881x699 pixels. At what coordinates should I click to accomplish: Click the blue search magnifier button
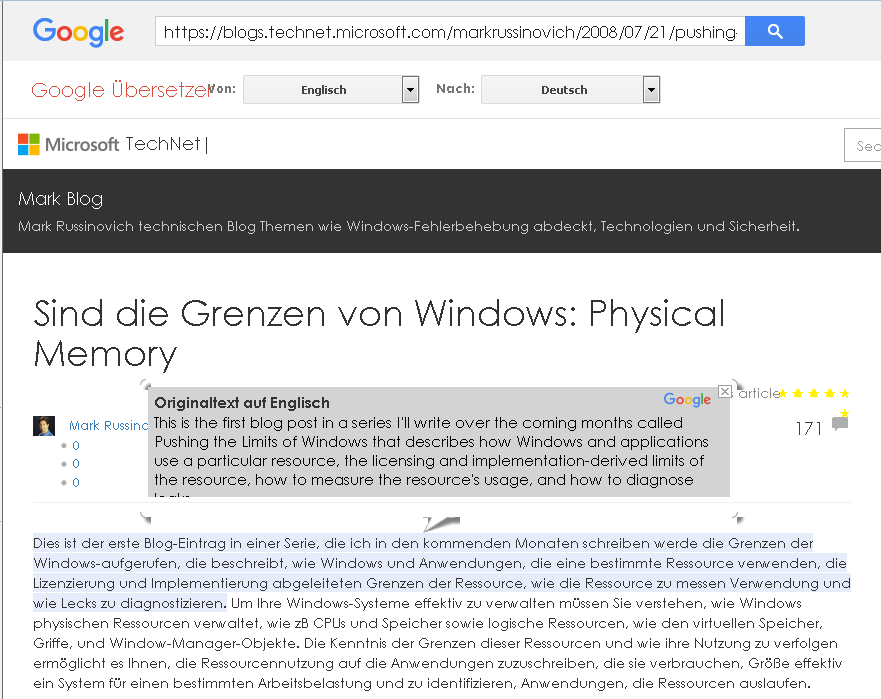775,31
